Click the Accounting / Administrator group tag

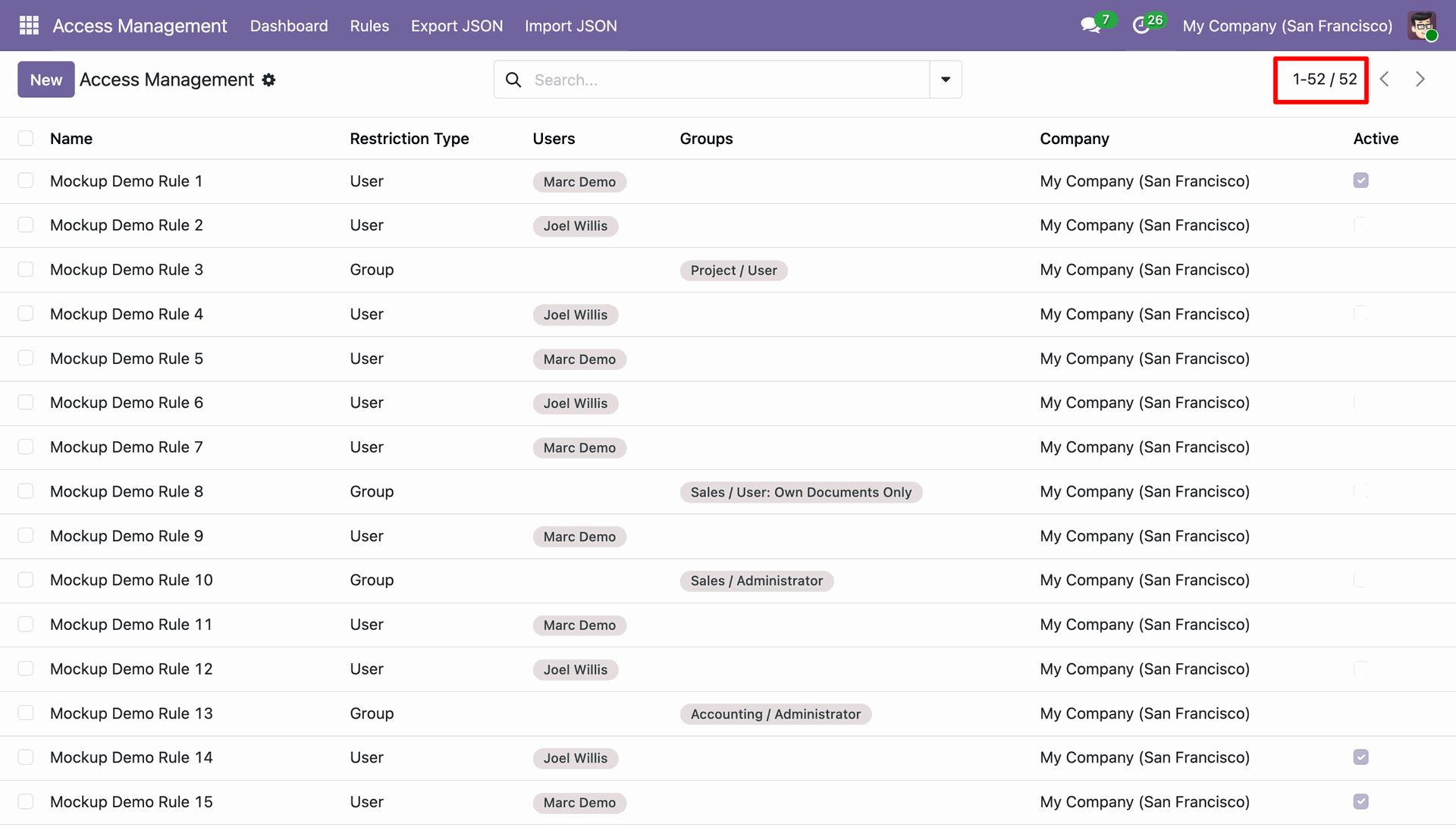[x=775, y=714]
